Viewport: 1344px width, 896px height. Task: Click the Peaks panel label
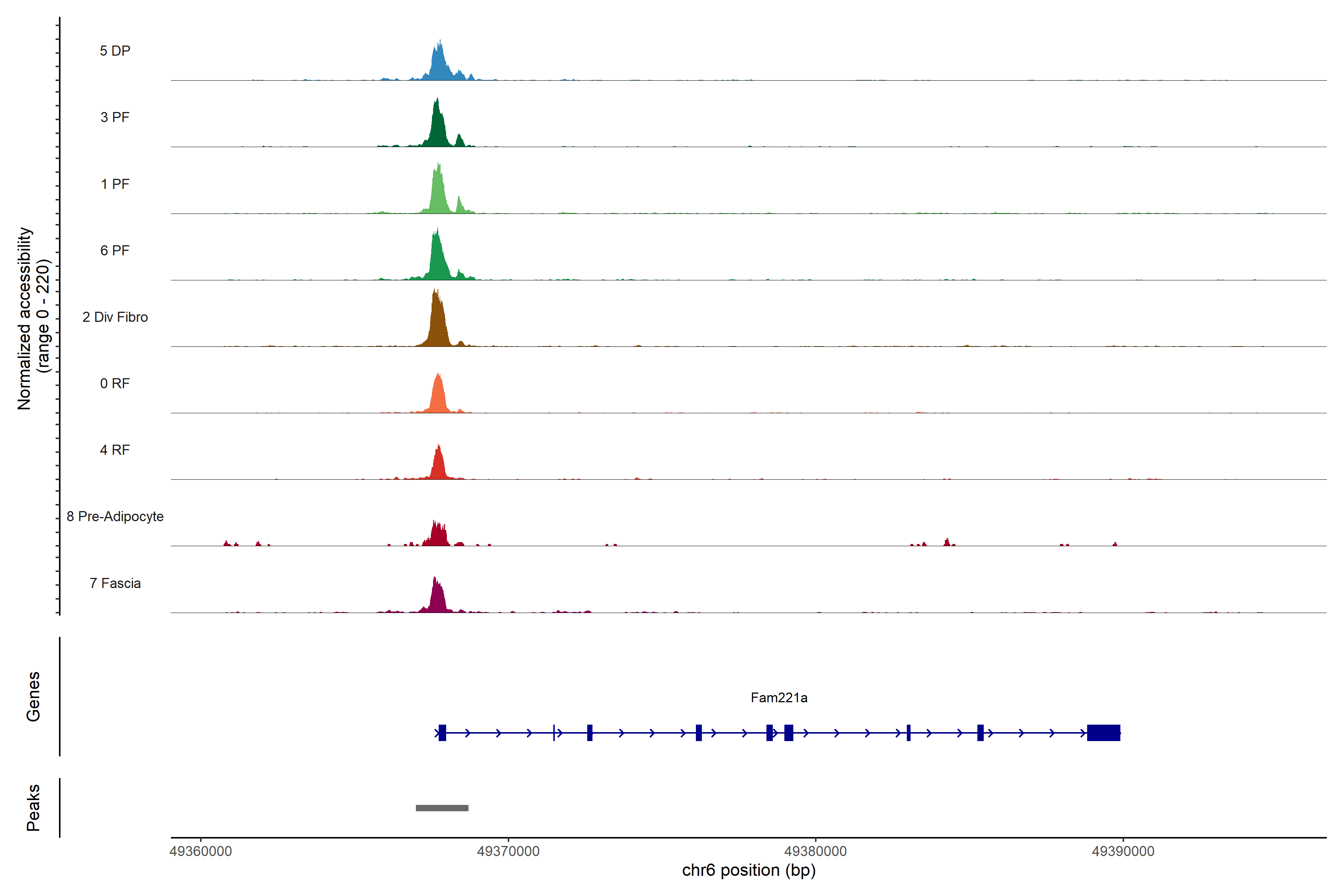[33, 808]
